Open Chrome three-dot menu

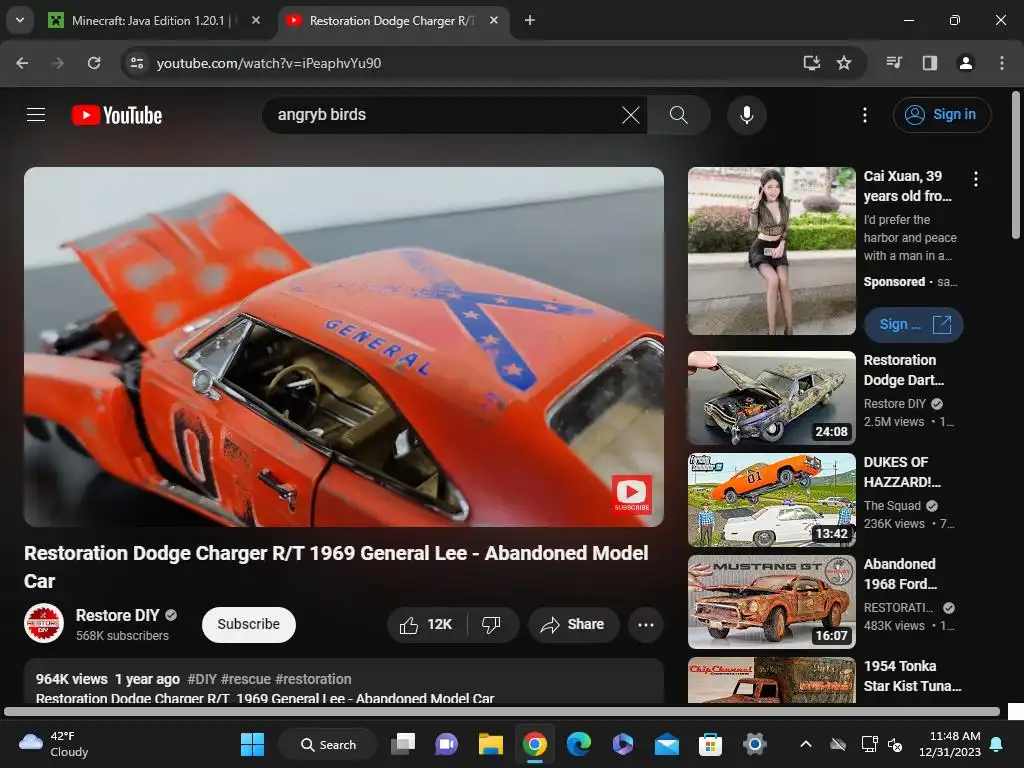1002,63
